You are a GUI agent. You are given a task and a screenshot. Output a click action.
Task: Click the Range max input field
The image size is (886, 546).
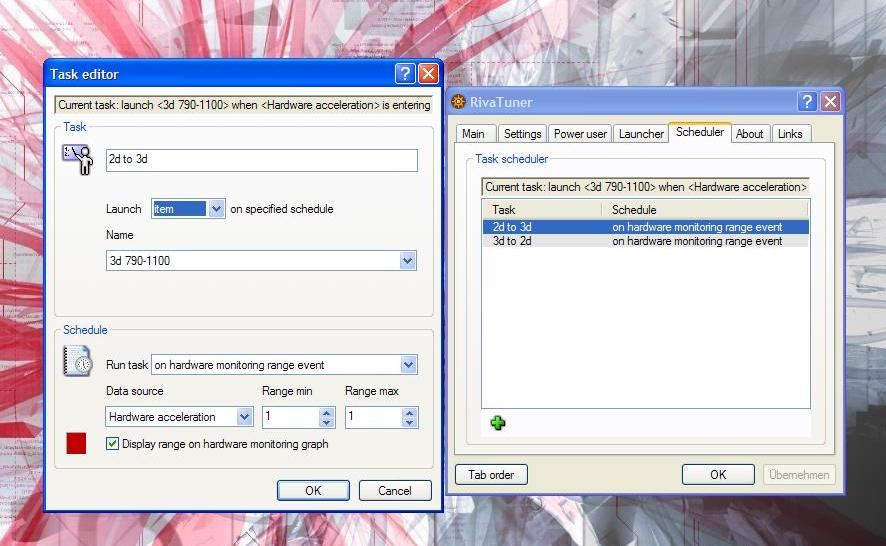[x=374, y=417]
